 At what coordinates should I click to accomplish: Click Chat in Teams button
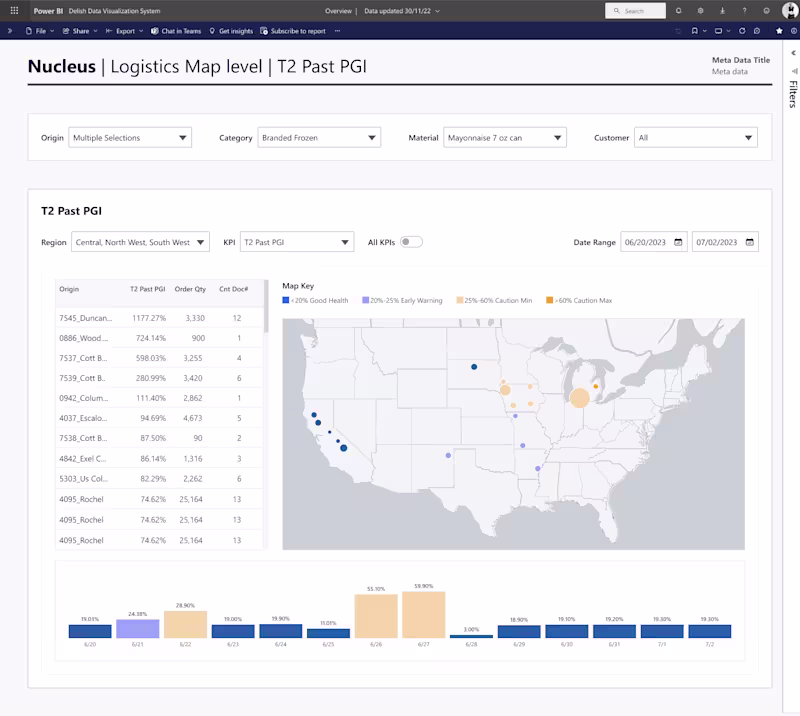pos(175,31)
